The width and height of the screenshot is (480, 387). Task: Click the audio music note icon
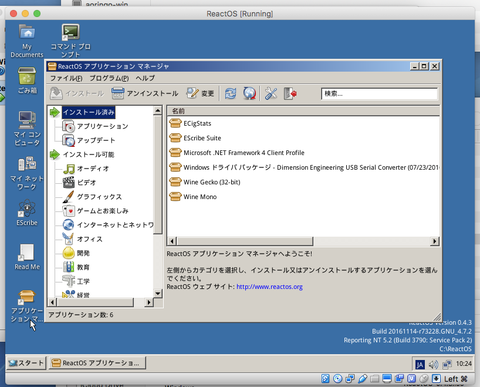69,169
